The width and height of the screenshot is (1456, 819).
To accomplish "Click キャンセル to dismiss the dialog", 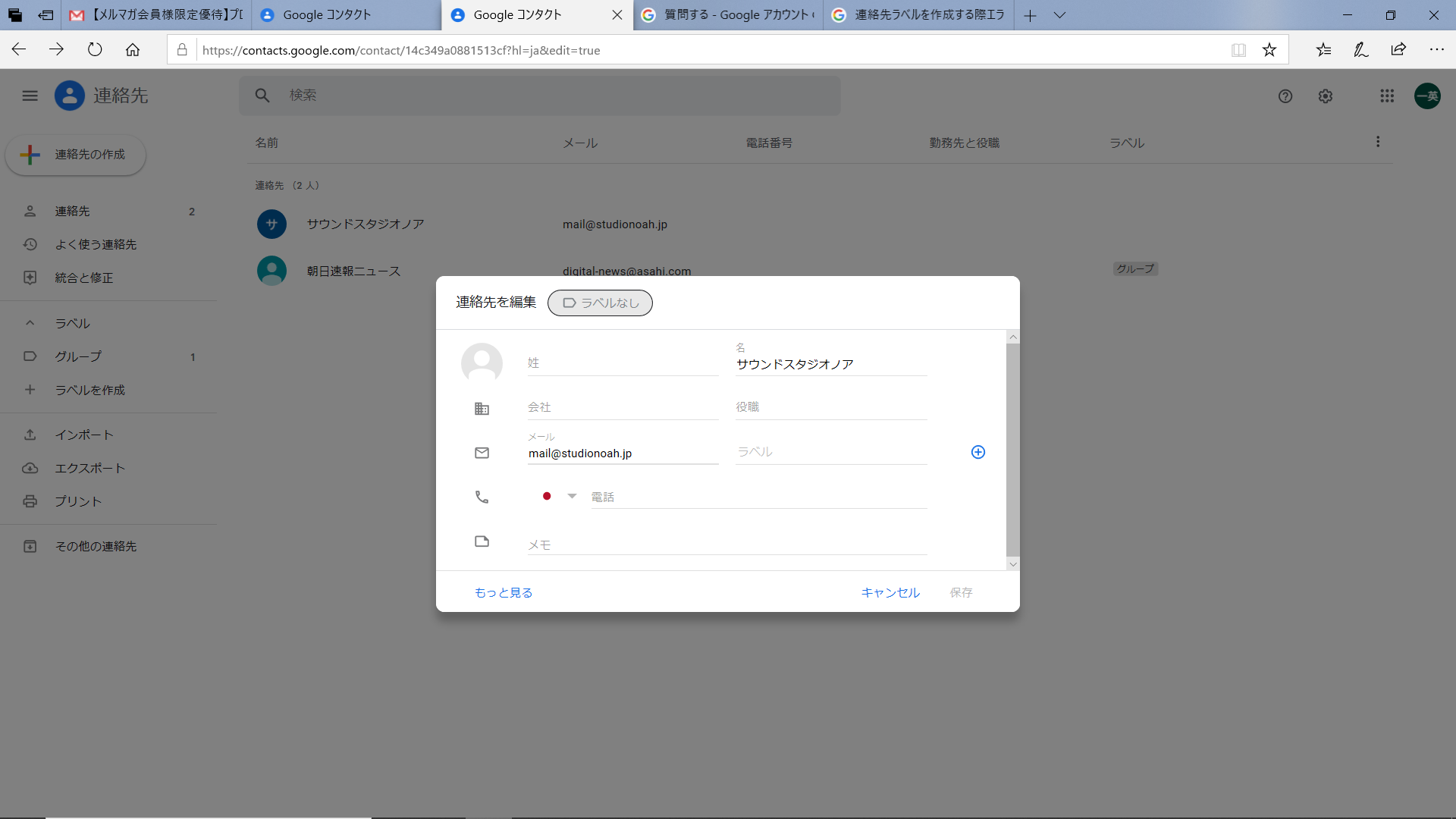I will click(890, 592).
